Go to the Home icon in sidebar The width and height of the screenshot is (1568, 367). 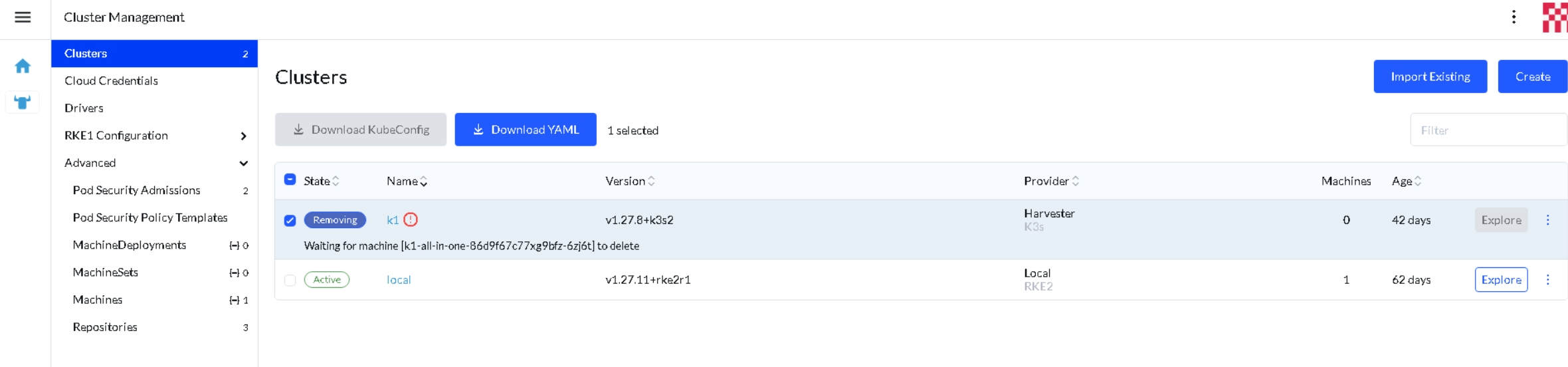[x=23, y=66]
